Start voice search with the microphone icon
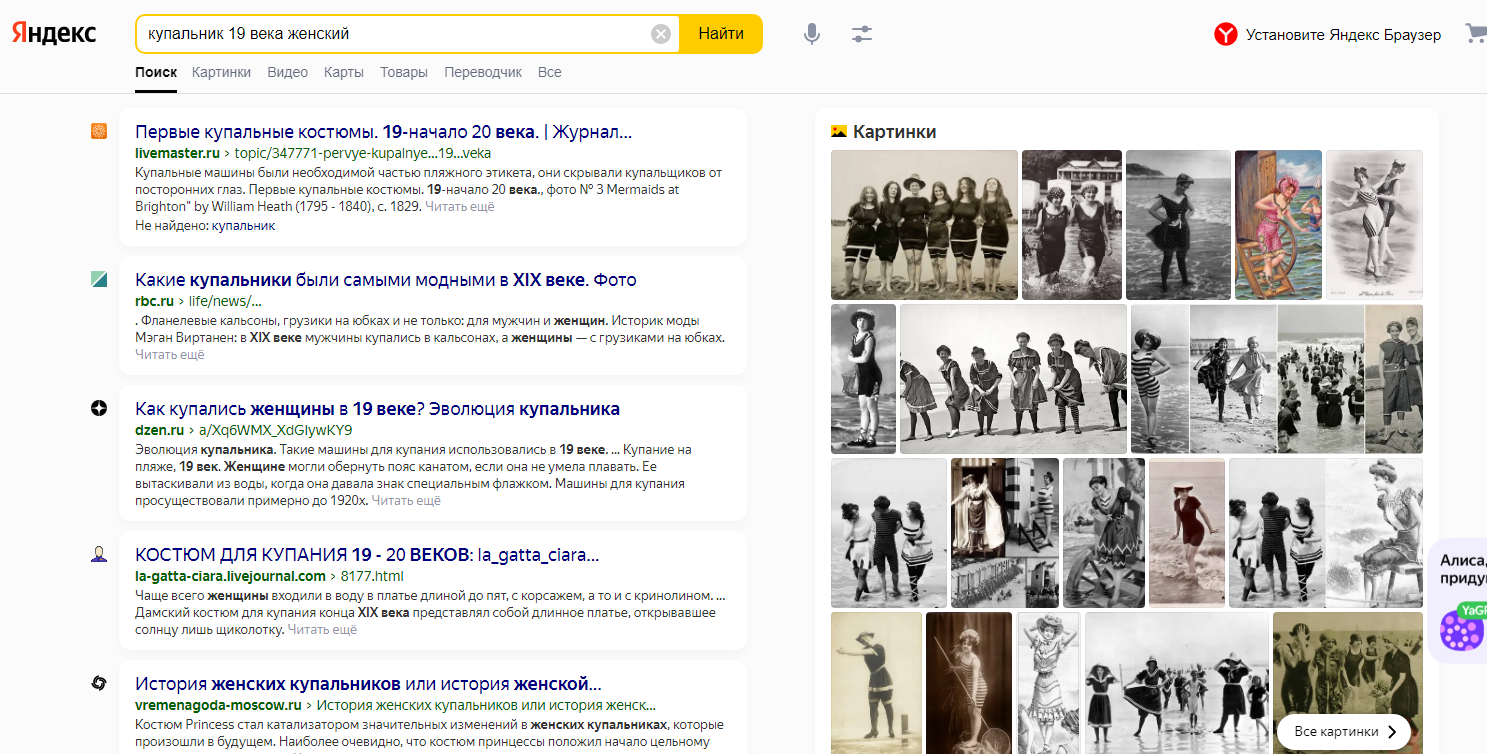This screenshot has width=1487, height=754. (812, 34)
